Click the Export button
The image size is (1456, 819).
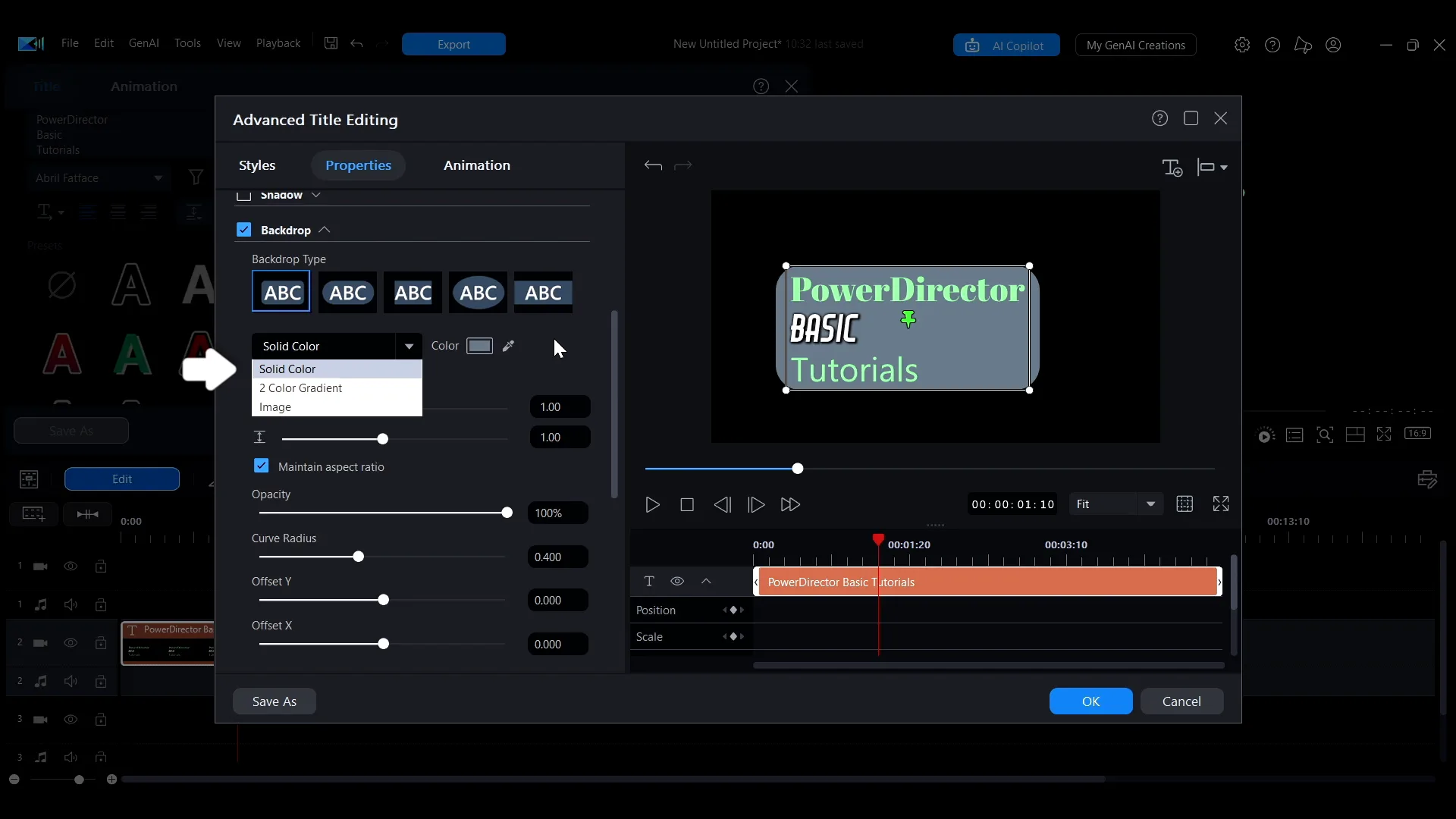click(453, 44)
